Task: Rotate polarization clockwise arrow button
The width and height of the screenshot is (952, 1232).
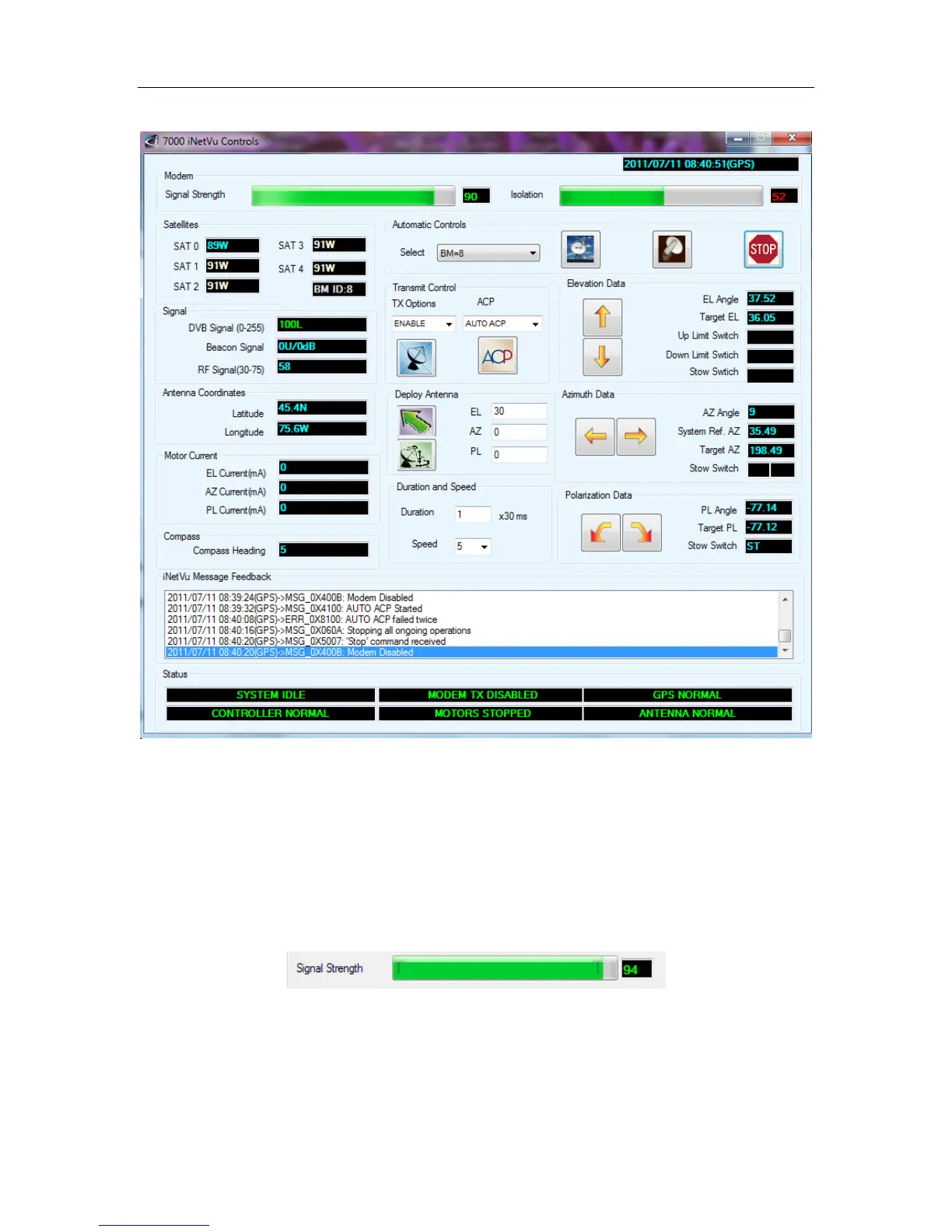Action: point(642,533)
